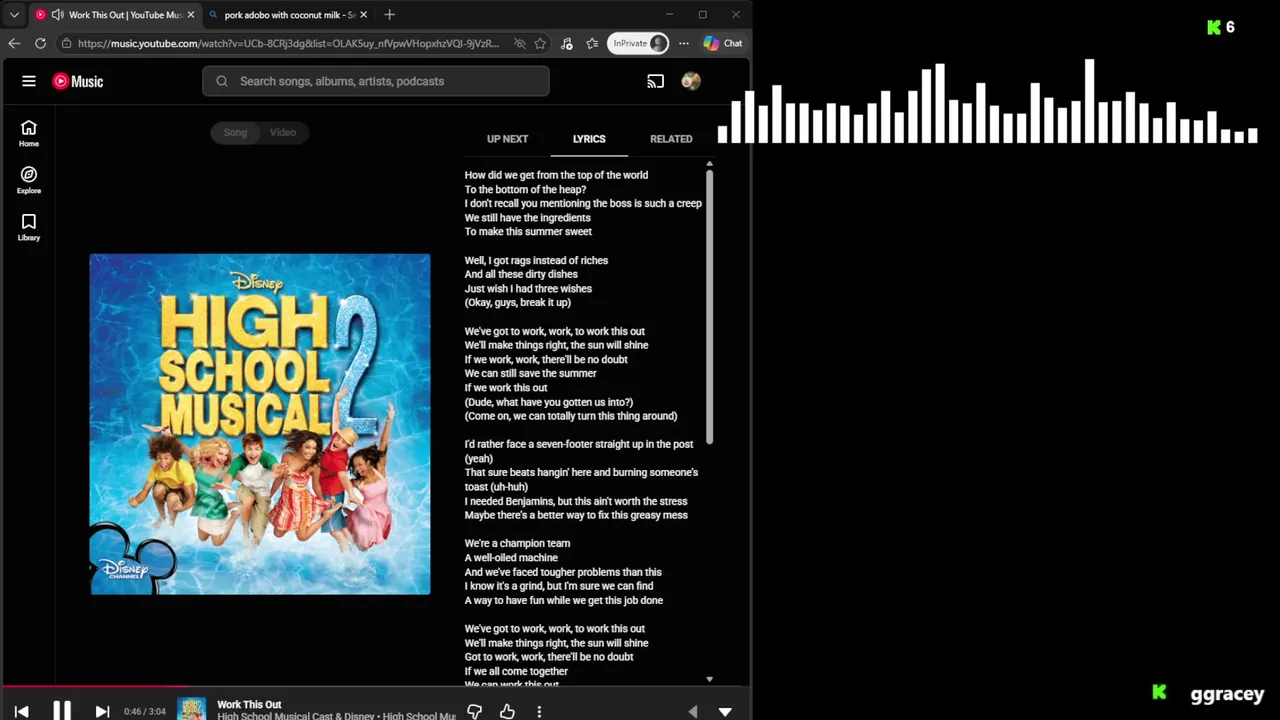Collapse the player page with down arrow
The width and height of the screenshot is (1280, 720).
[725, 712]
